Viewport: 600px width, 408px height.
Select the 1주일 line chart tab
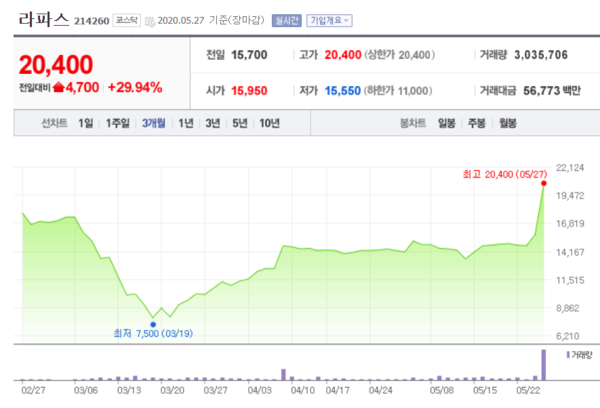pyautogui.click(x=118, y=123)
